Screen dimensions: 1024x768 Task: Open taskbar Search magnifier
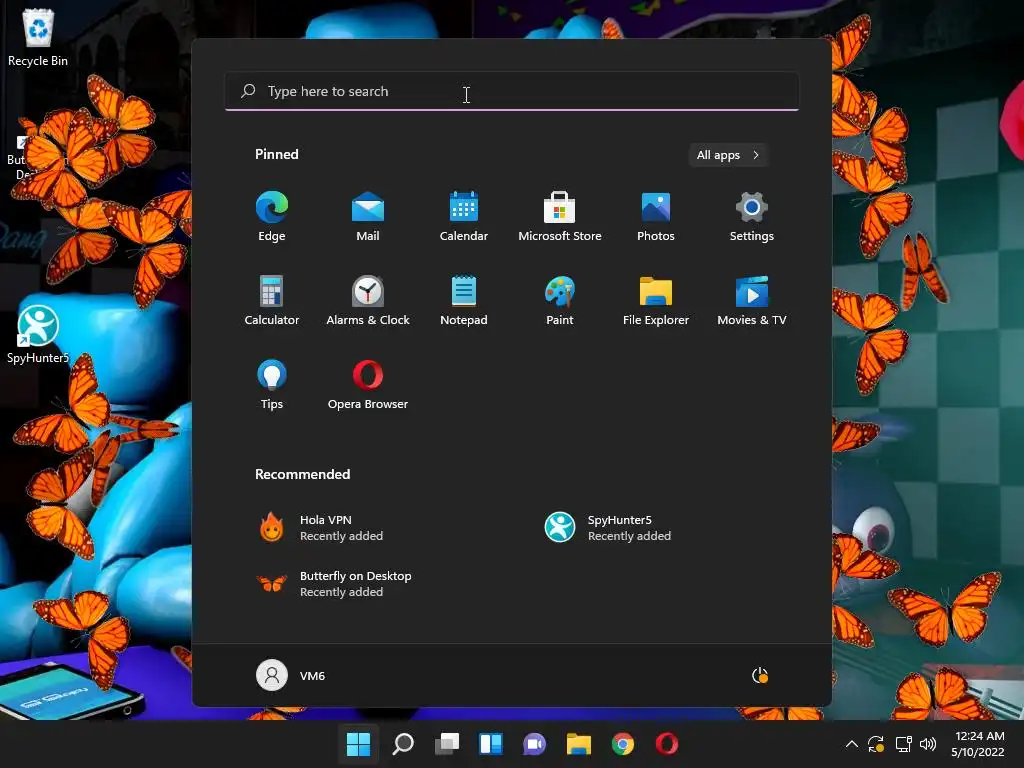click(403, 744)
